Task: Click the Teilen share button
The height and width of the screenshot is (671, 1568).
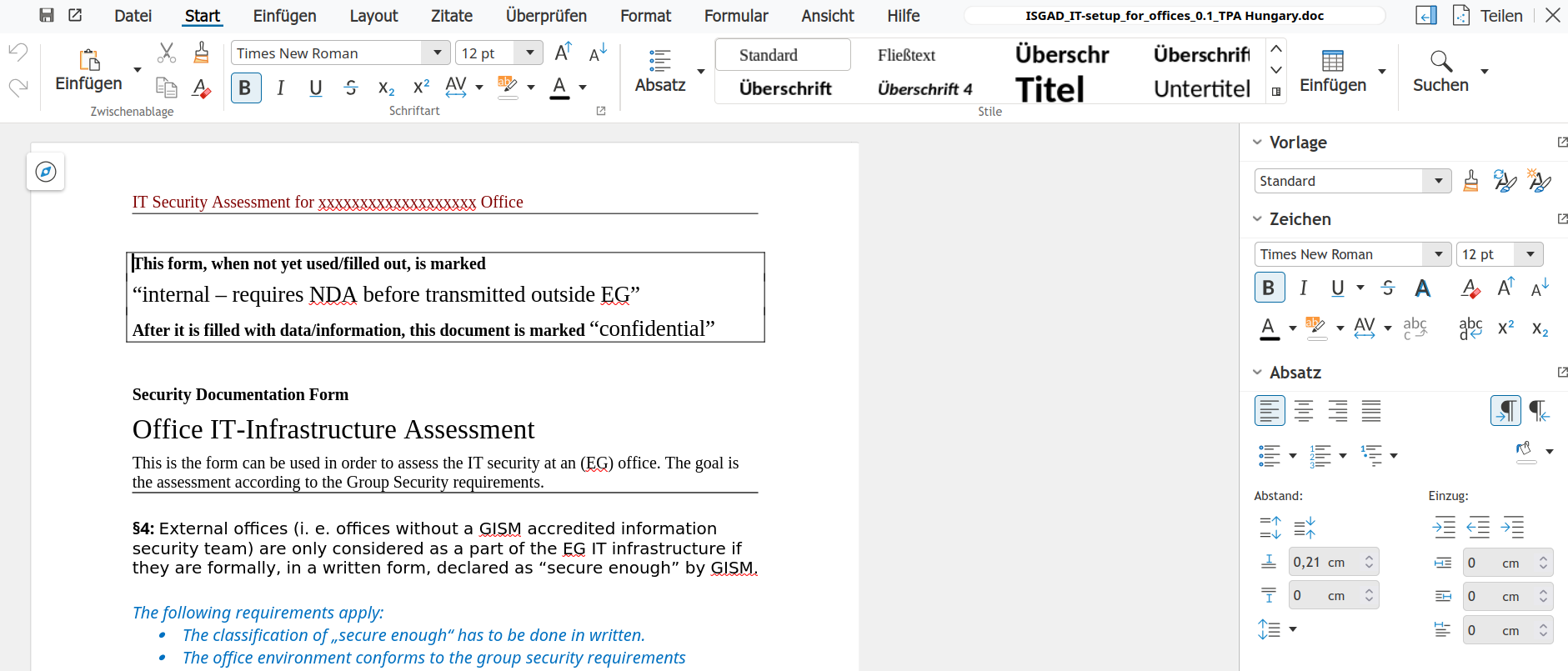Action: tap(1488, 16)
